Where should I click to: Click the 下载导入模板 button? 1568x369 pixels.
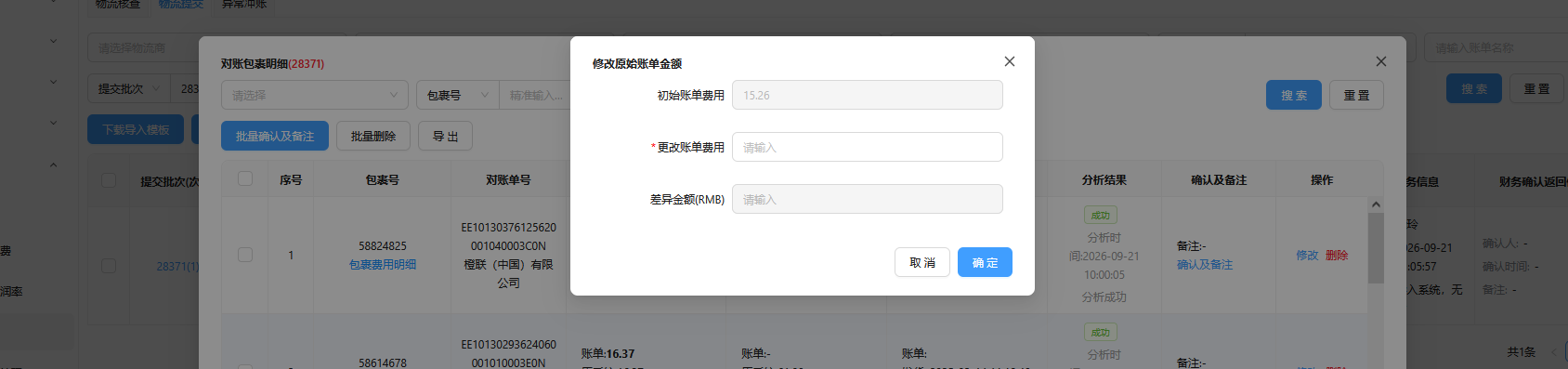point(136,129)
